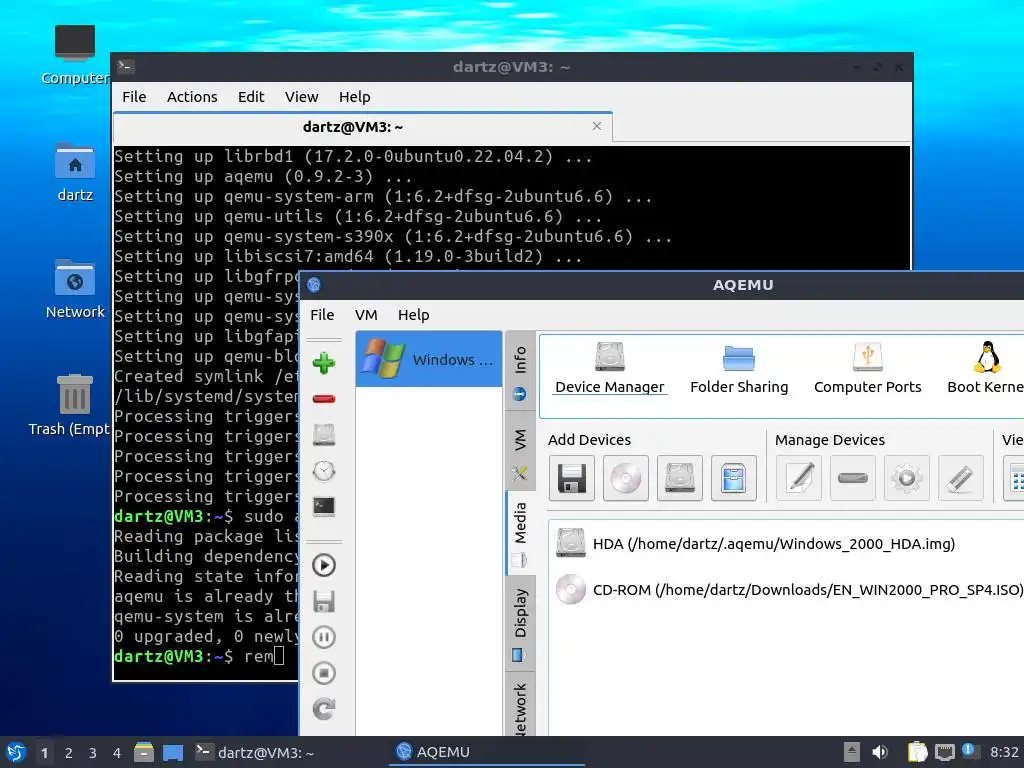Open AQEMU VM menu
1024x768 pixels.
(x=366, y=315)
